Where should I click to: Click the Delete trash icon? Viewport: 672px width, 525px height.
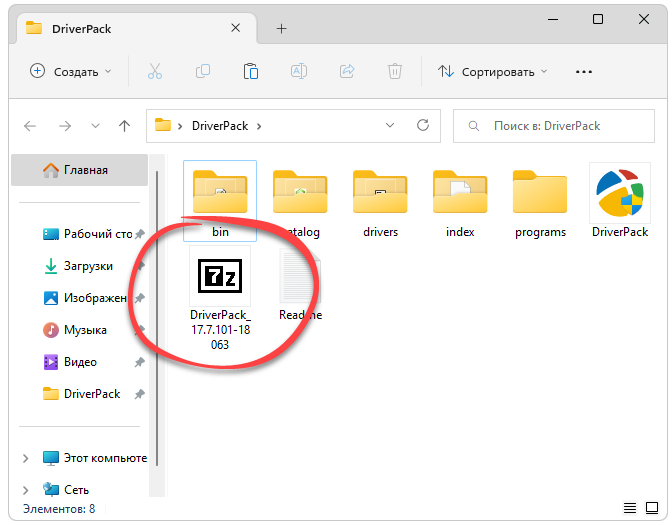point(395,71)
